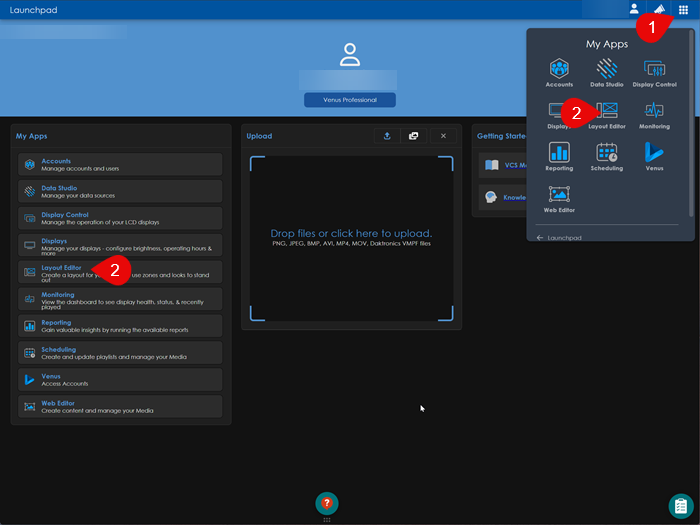Launch Data Studio from the apps popup grid
The image size is (700, 525).
coord(607,72)
